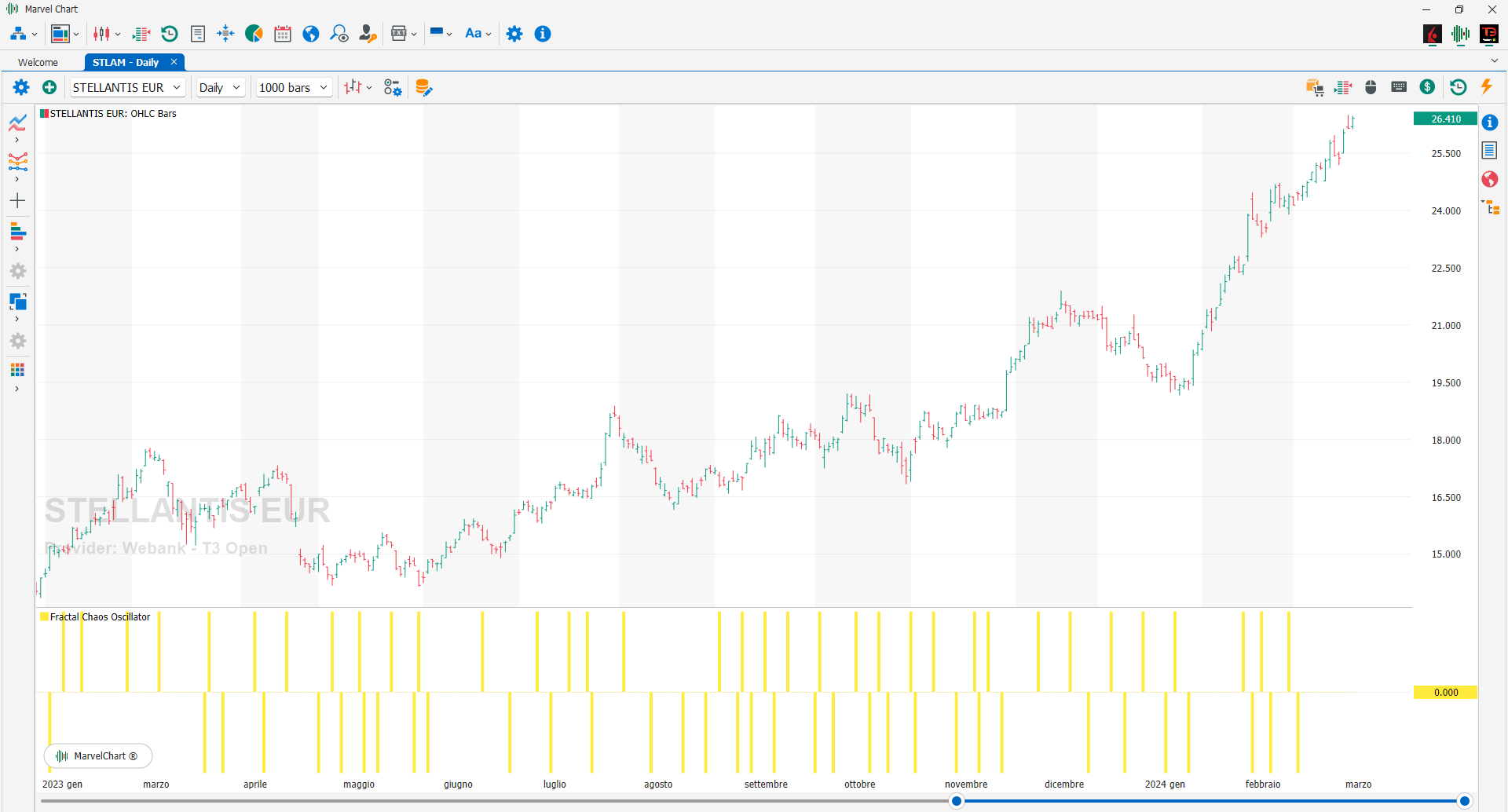Click the blue overlapping squares icon

pyautogui.click(x=18, y=302)
